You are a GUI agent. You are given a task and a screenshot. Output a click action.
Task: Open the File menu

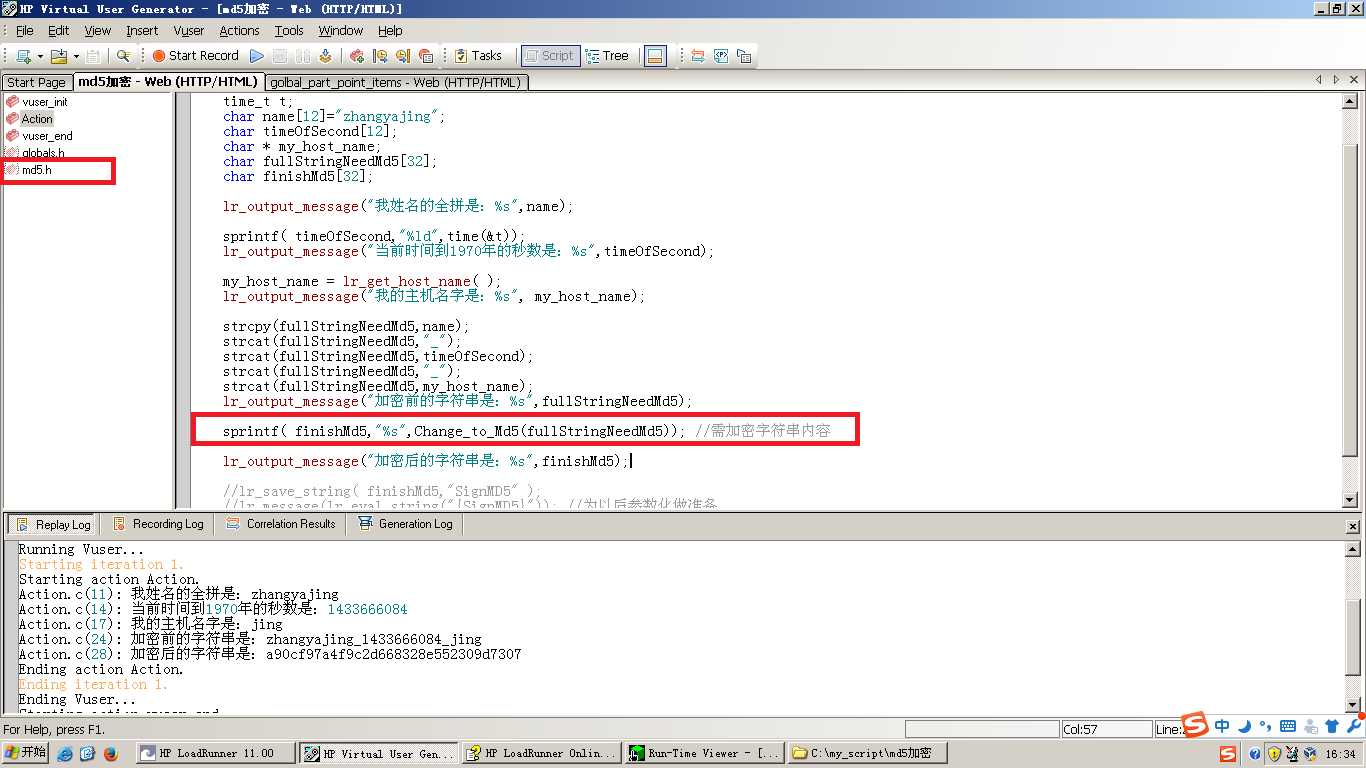point(25,31)
